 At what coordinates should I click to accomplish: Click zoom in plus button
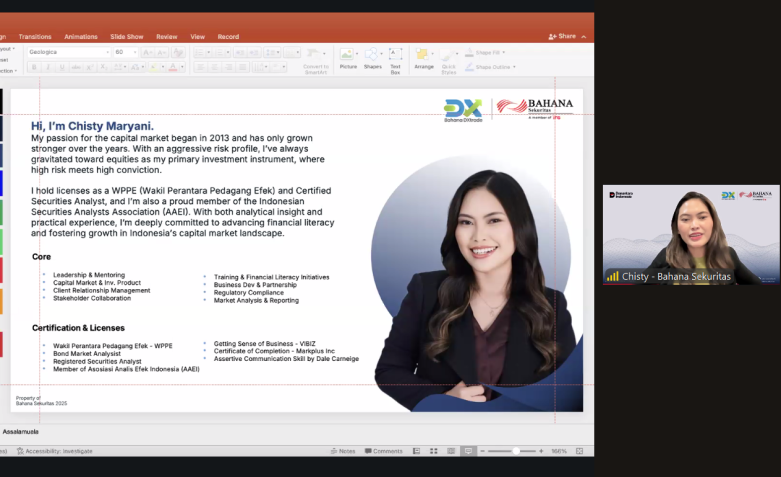point(541,451)
